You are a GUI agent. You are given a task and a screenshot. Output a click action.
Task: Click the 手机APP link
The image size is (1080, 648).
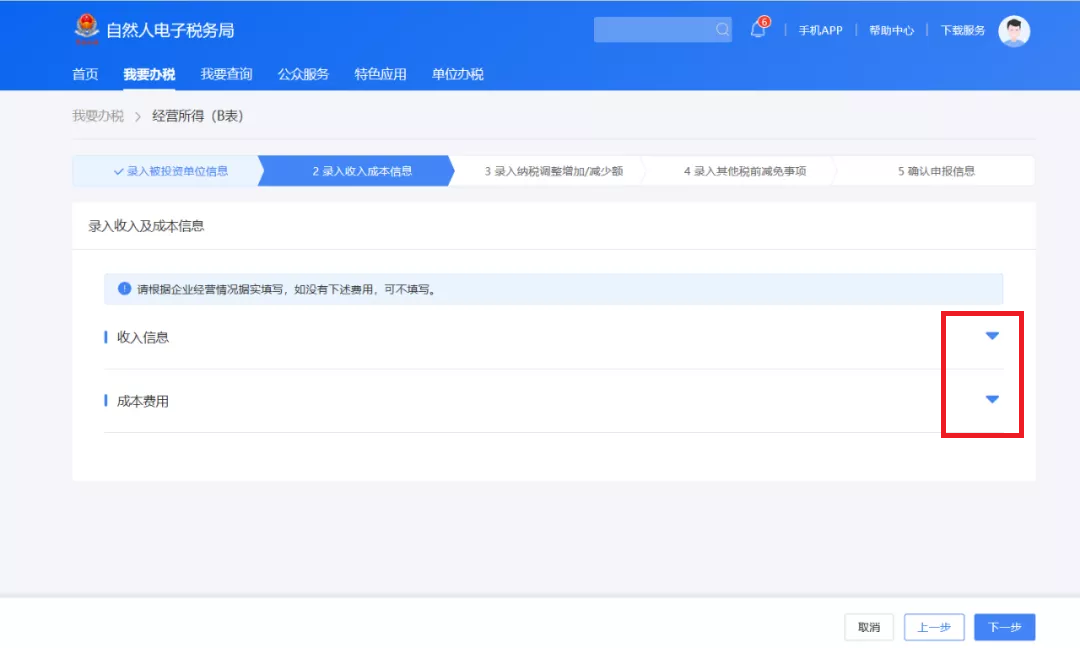[x=820, y=31]
